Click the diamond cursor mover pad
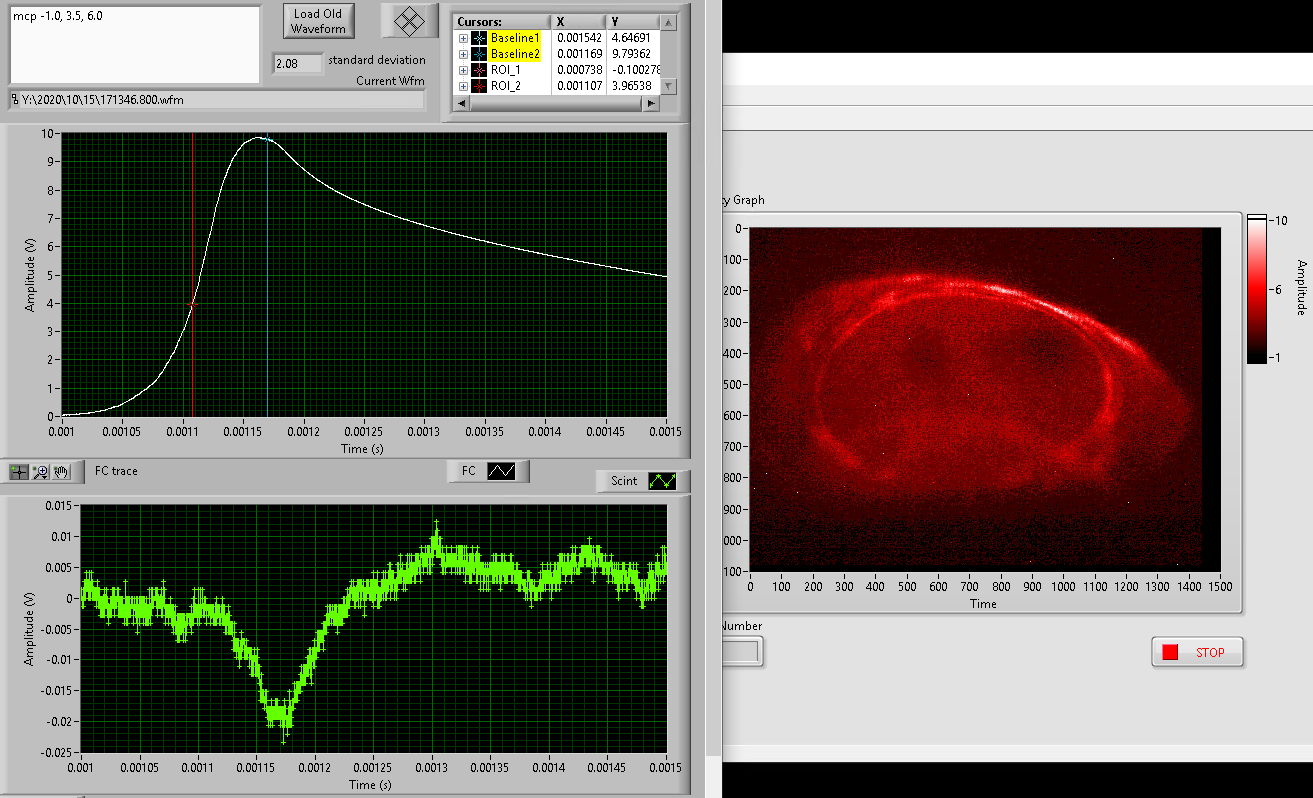This screenshot has height=798, width=1313. (410, 21)
